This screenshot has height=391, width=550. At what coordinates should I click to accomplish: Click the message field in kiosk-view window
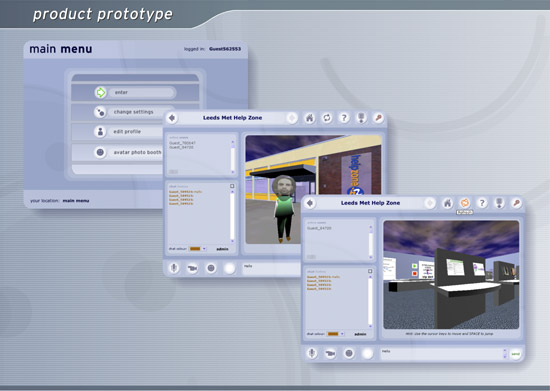coord(441,354)
